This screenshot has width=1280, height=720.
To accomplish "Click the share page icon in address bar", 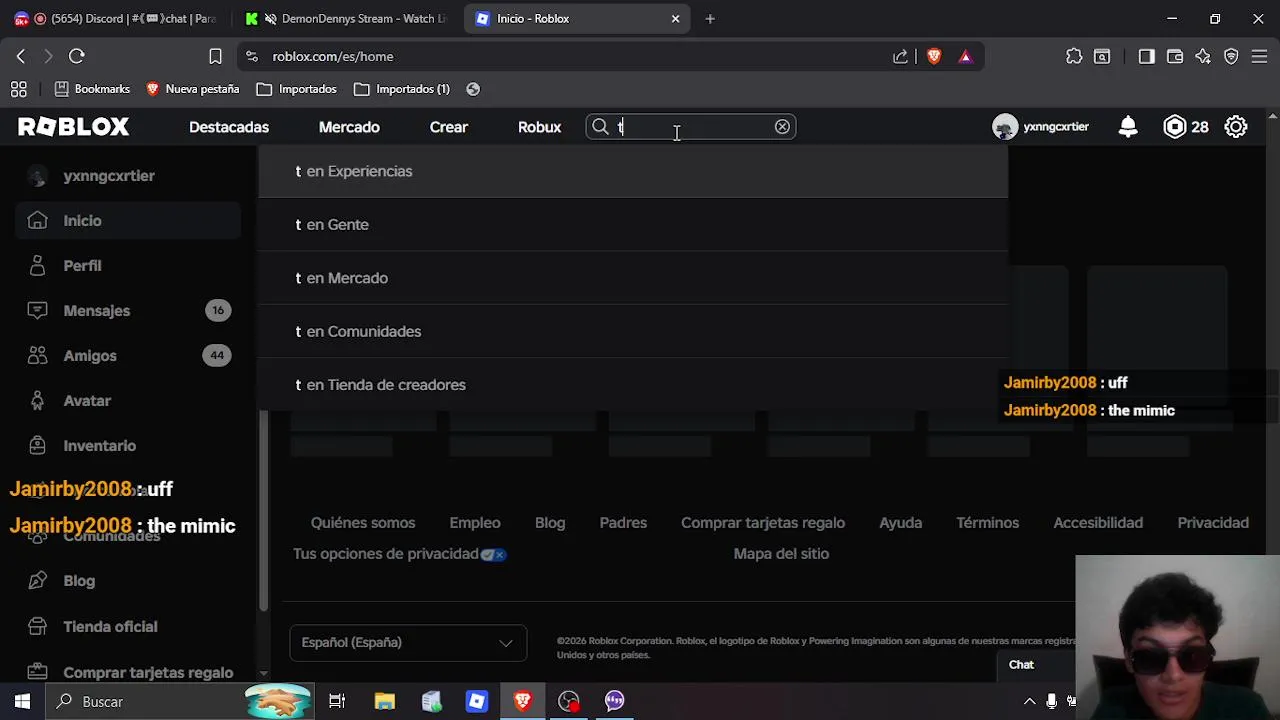I will pos(901,56).
